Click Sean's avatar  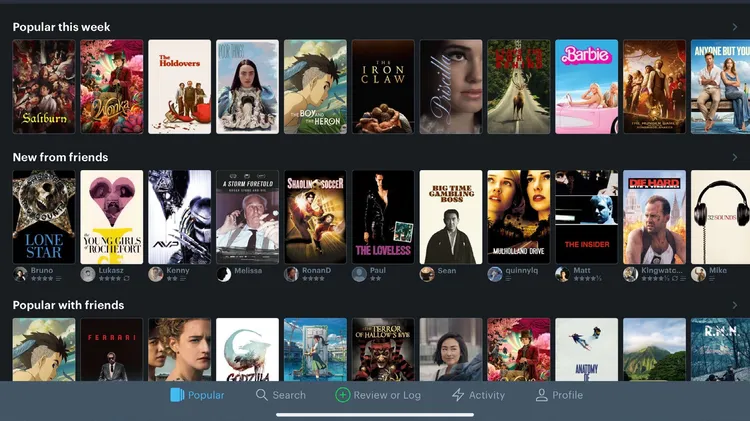pyautogui.click(x=427, y=274)
